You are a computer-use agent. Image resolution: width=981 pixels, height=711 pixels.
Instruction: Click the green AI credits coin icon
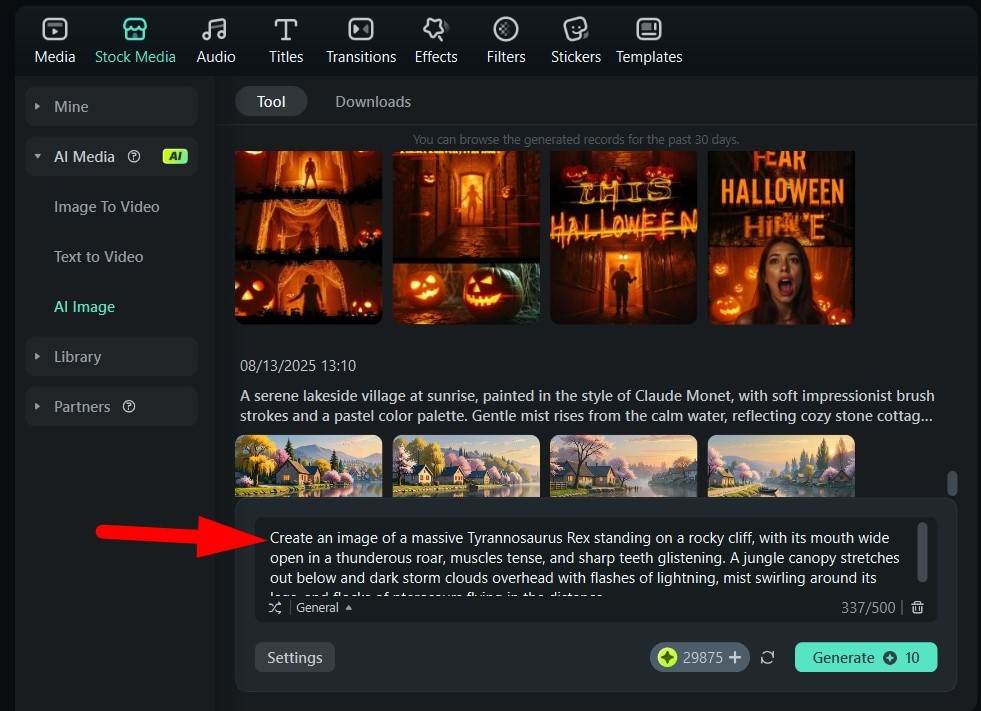click(668, 657)
